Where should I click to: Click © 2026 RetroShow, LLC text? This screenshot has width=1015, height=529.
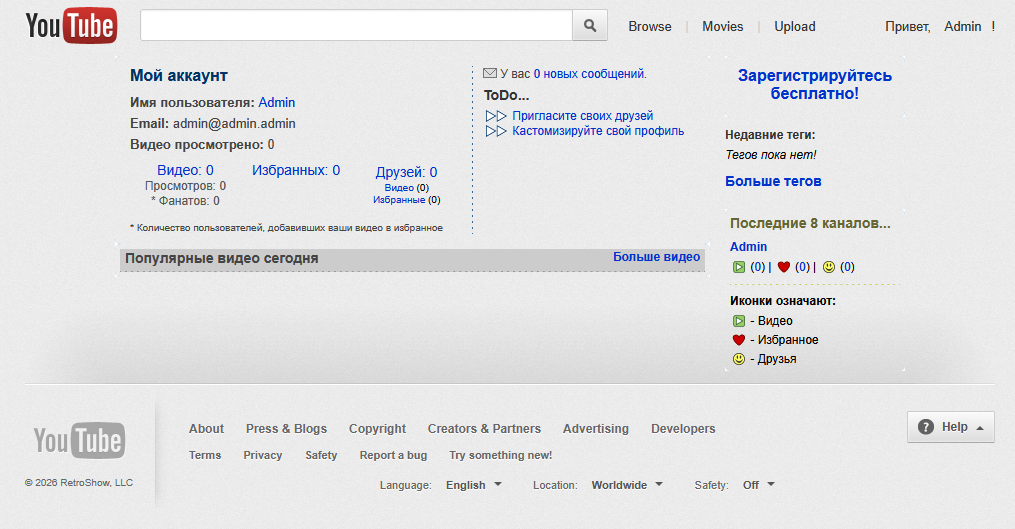point(78,482)
